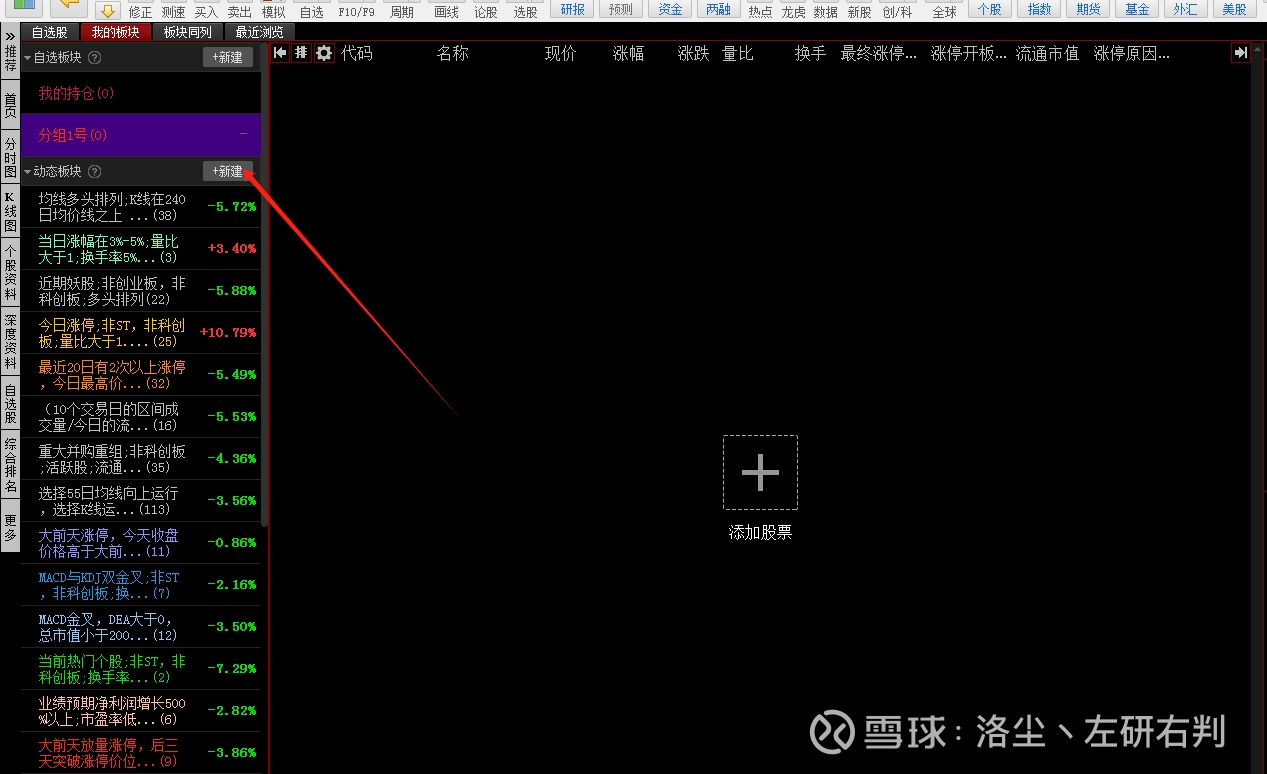Open the 研报 toolbar button
Screen dimensions: 1267x774
pyautogui.click(x=573, y=9)
